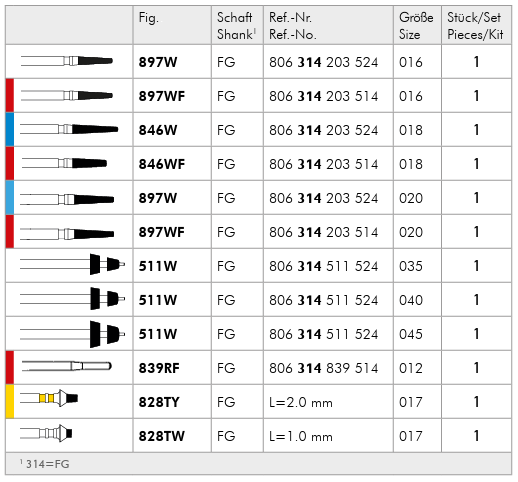Click the L=1.0 mm reference cell

(x=301, y=436)
